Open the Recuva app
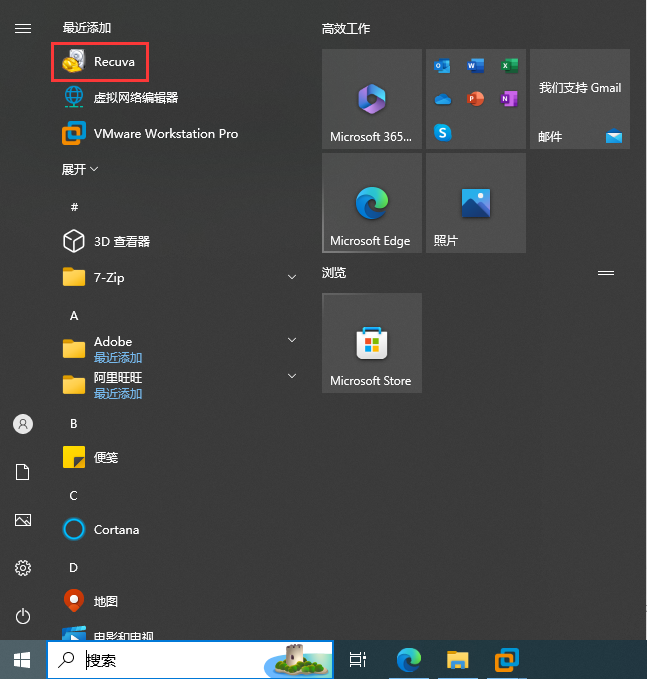Screen dimensions: 647x679 click(100, 62)
